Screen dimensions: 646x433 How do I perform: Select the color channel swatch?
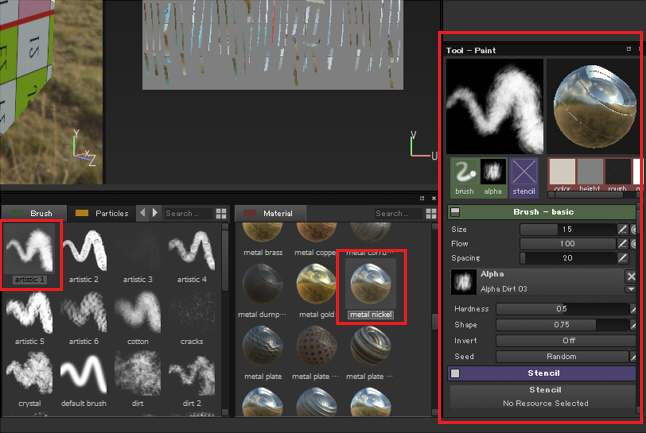(561, 172)
